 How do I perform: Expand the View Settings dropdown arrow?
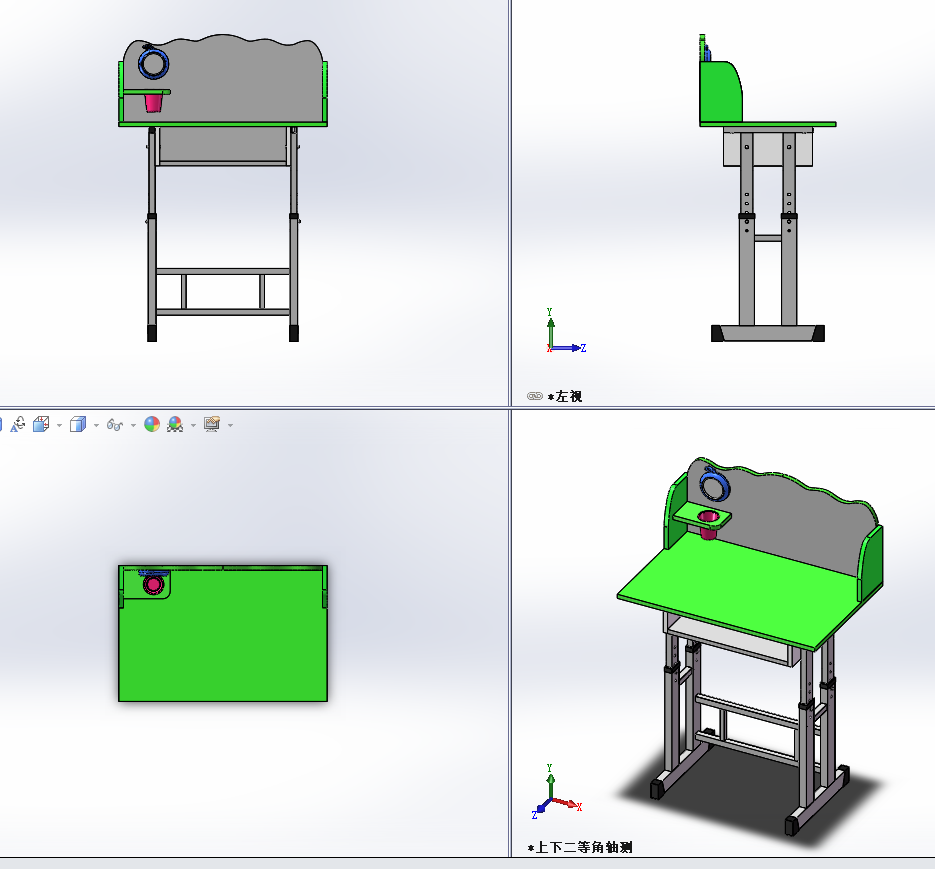(x=230, y=425)
